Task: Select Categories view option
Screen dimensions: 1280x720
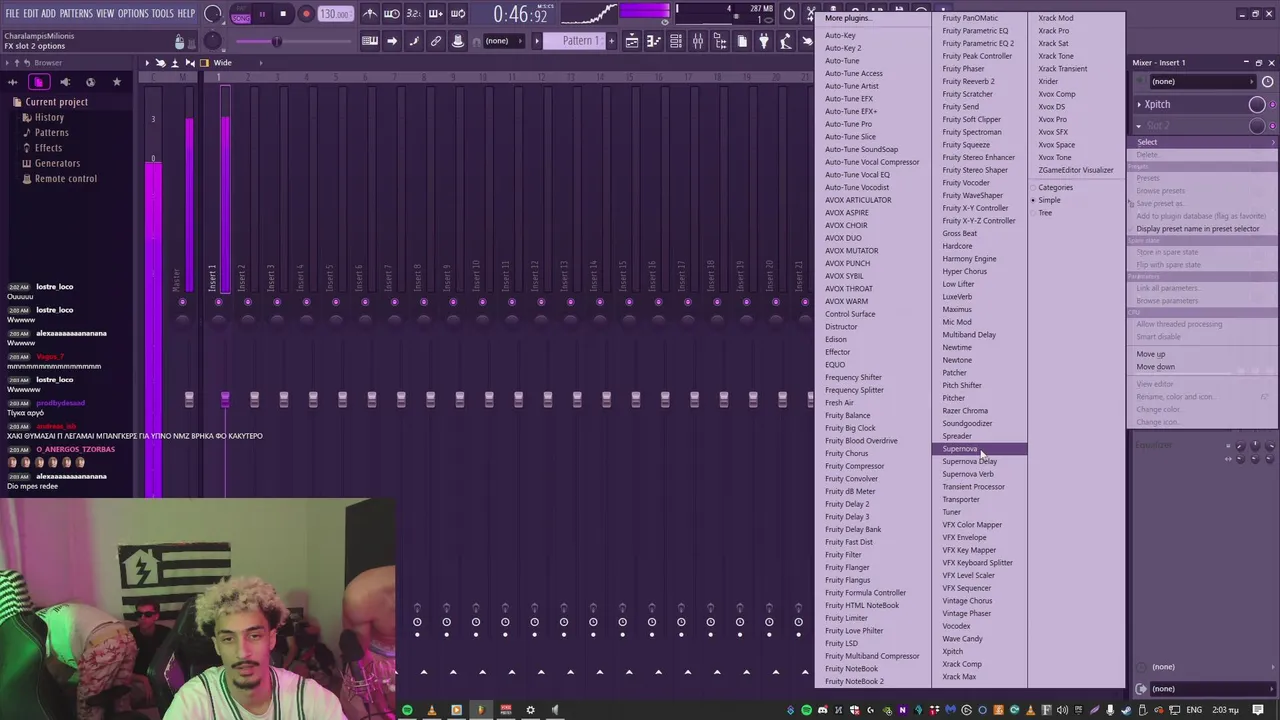Action: [1055, 187]
